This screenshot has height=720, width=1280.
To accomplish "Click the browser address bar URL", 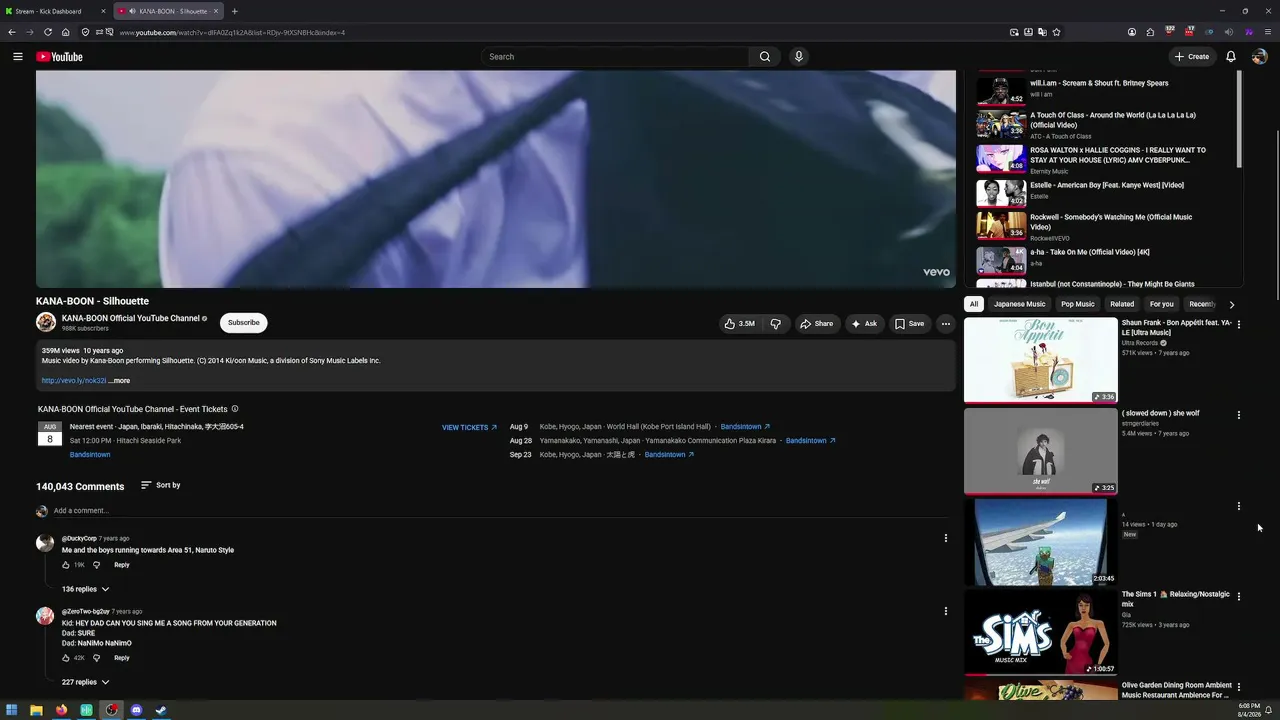I will [232, 32].
